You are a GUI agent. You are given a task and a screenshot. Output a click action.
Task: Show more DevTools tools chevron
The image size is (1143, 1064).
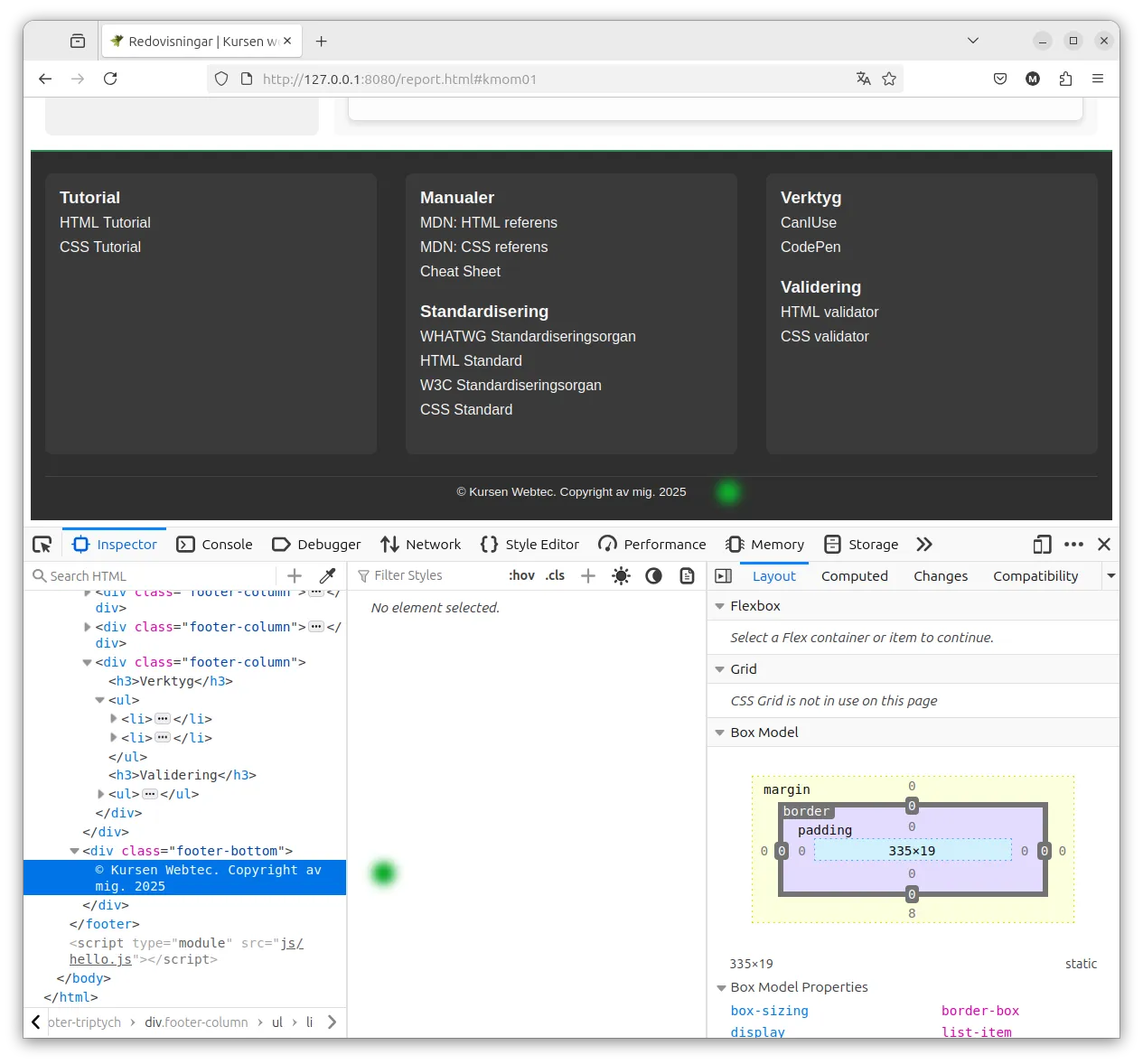pos(923,545)
